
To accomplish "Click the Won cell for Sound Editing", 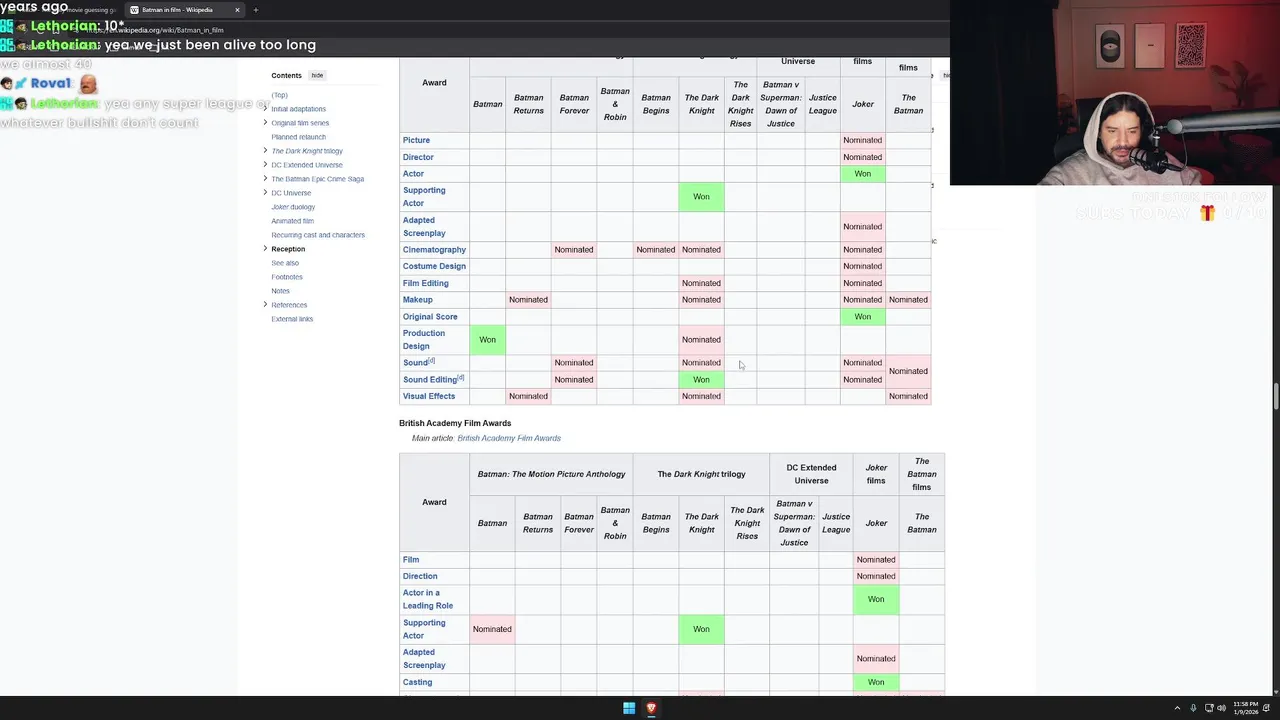I will coord(701,380).
